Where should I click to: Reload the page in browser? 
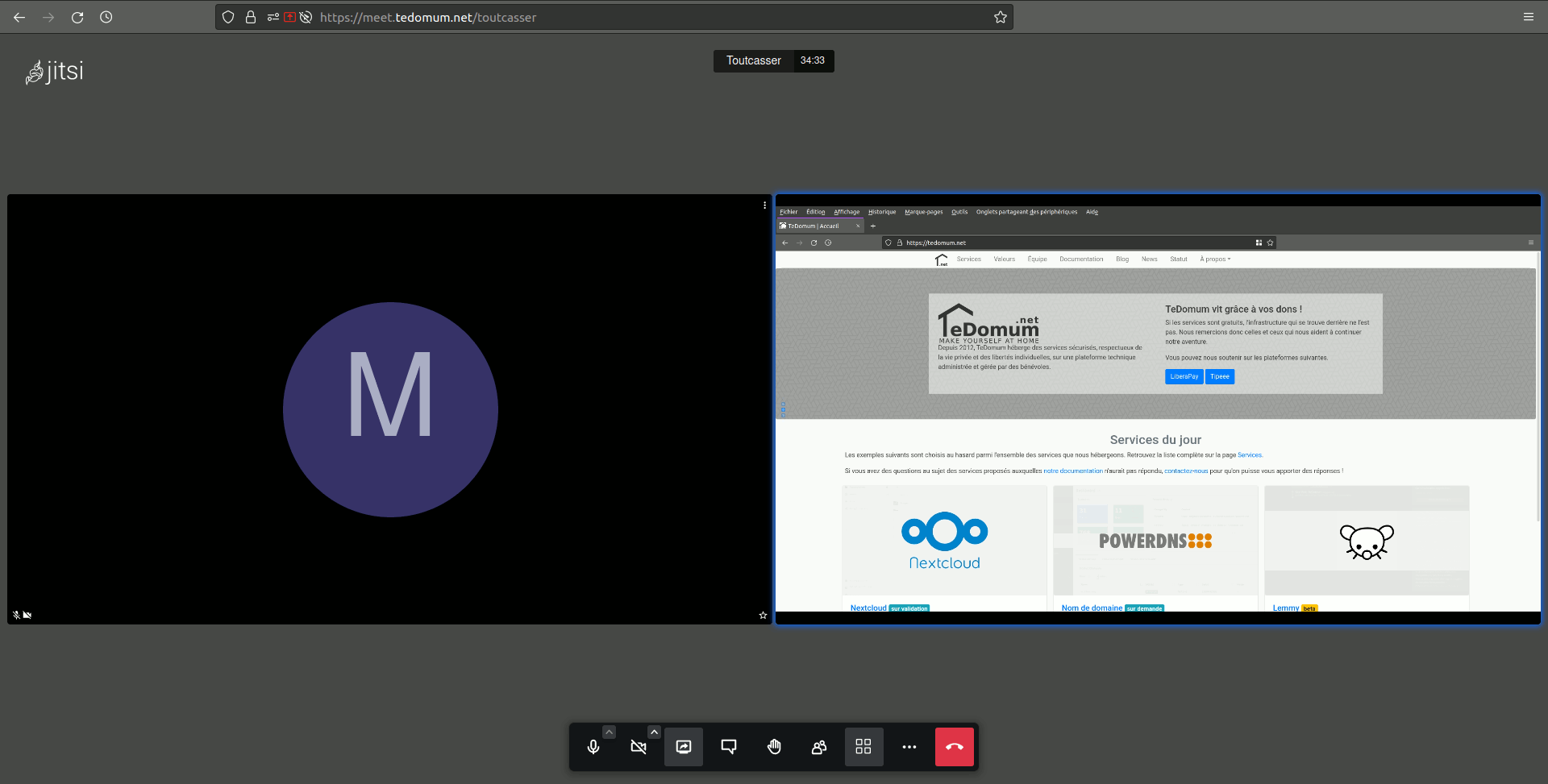click(77, 17)
